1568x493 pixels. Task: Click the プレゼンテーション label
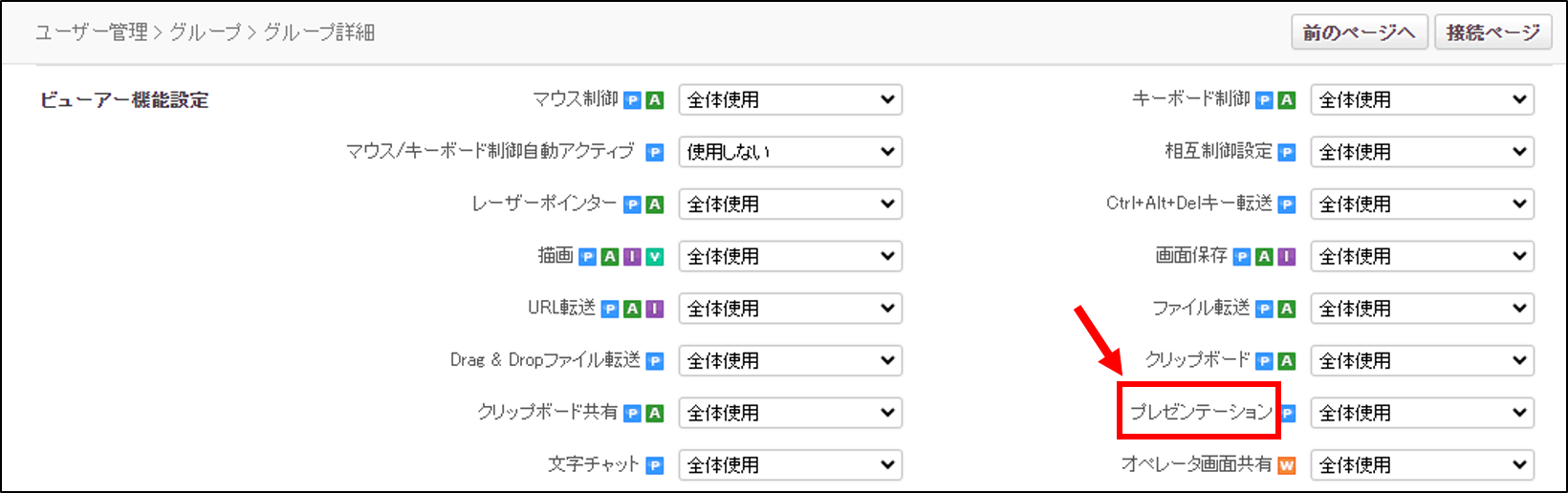tap(1201, 413)
